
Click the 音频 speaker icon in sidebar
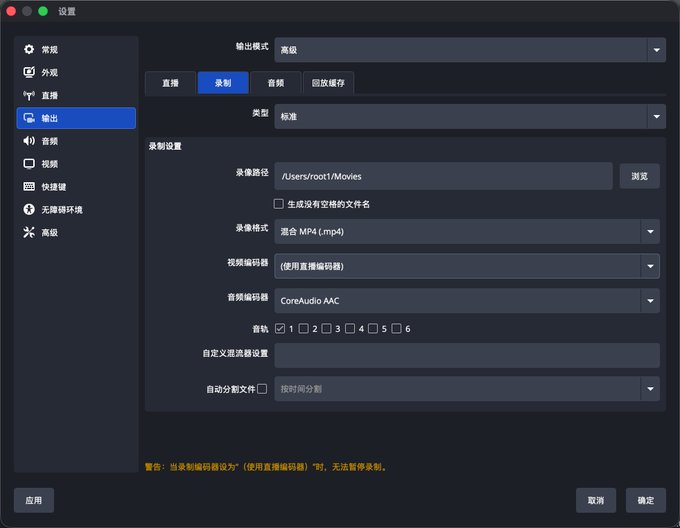(x=29, y=140)
